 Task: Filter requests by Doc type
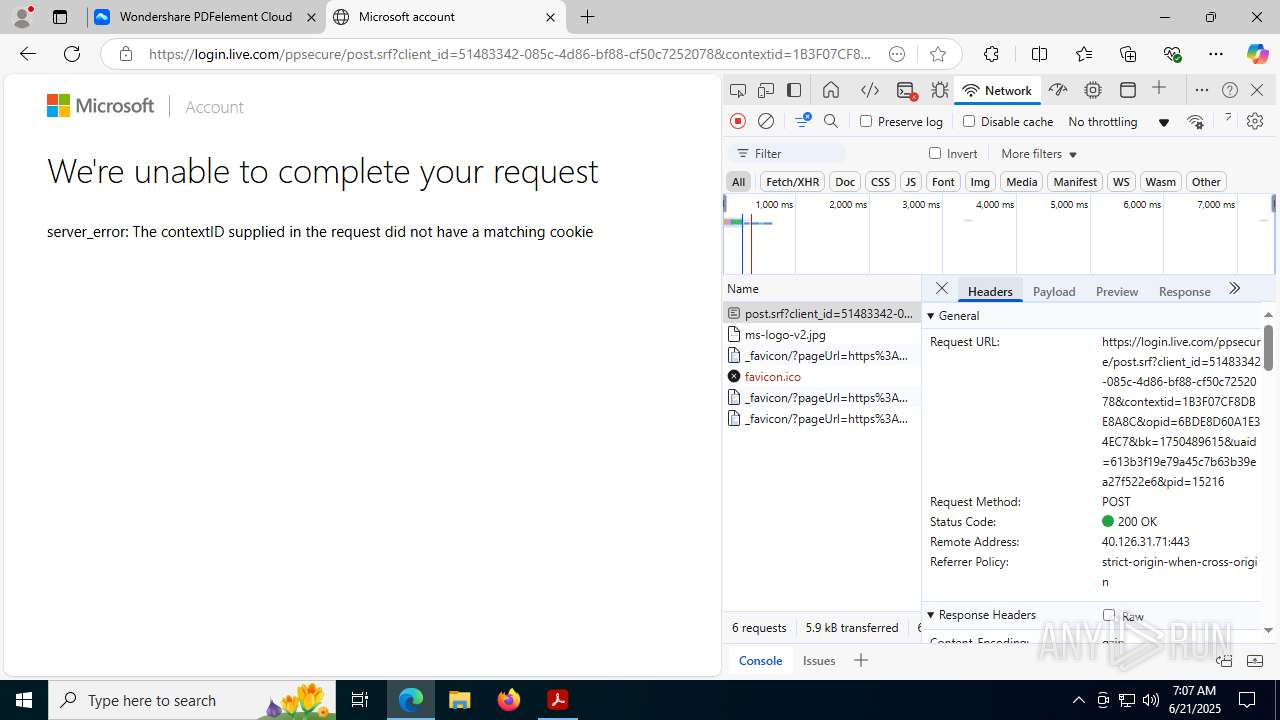tap(845, 181)
